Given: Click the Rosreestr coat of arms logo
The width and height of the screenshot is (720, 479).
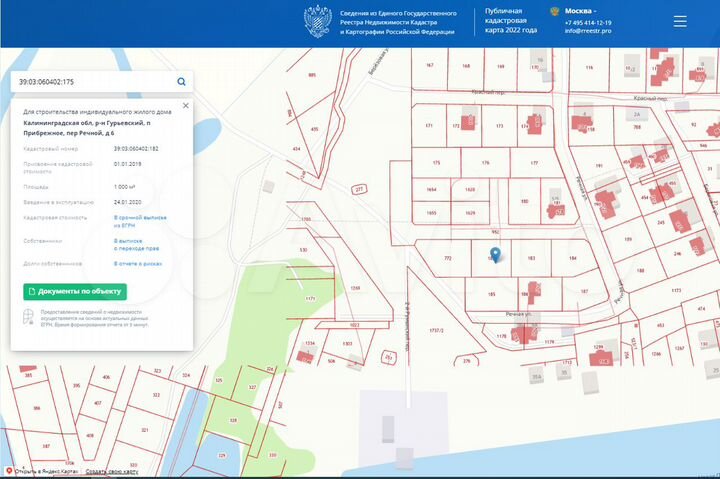Looking at the screenshot, I should (321, 21).
